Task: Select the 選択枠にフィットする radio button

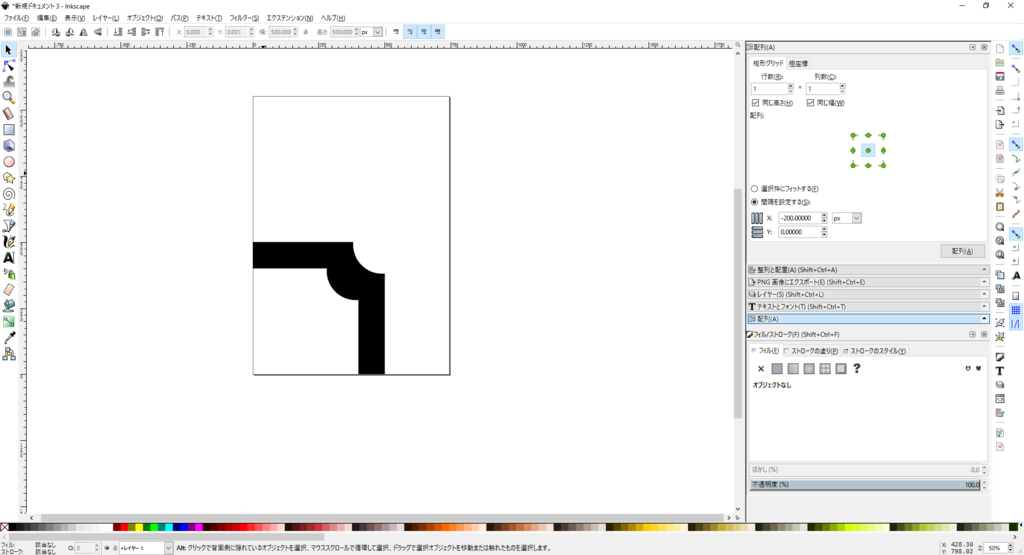Action: pyautogui.click(x=754, y=189)
